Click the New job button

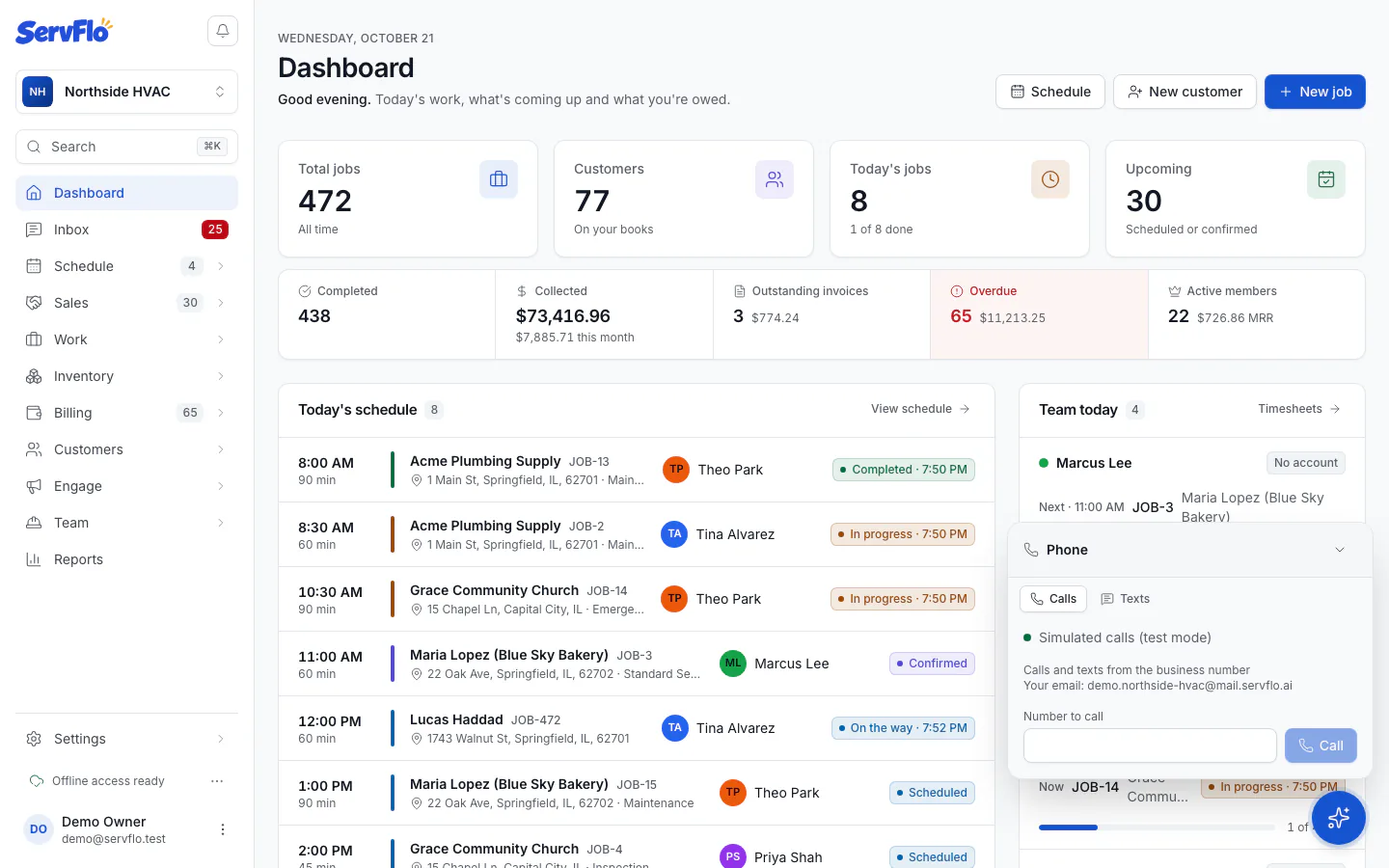click(1315, 92)
